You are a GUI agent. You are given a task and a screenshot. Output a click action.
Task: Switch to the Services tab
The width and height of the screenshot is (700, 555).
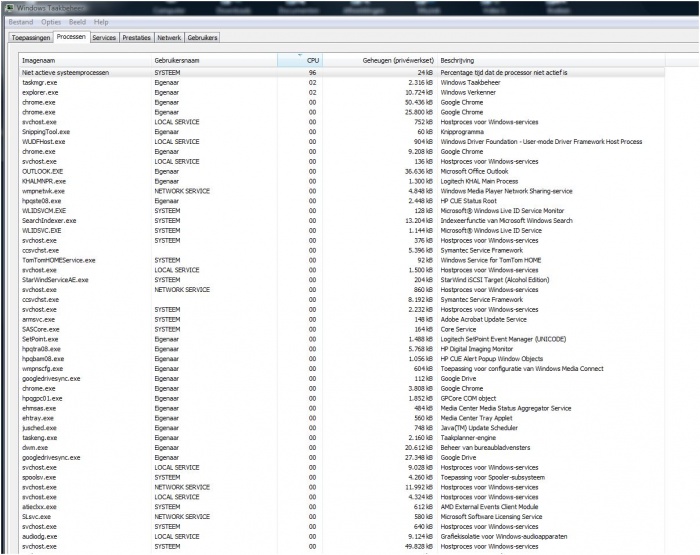pos(104,38)
